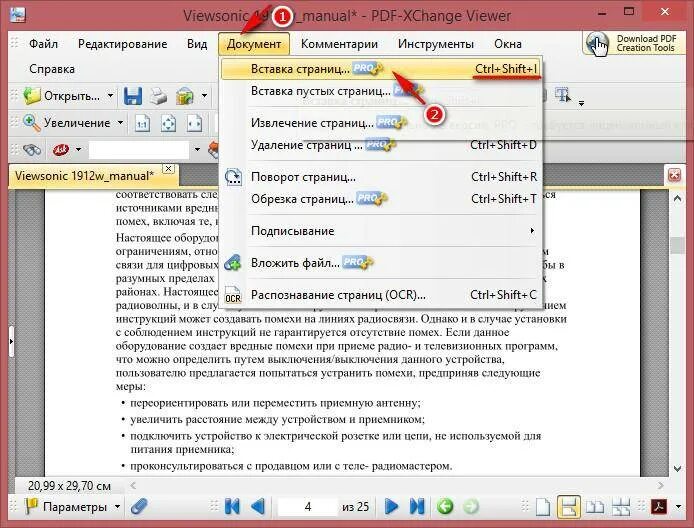Go back to previous view
This screenshot has width=694, height=528.
pos(445,506)
